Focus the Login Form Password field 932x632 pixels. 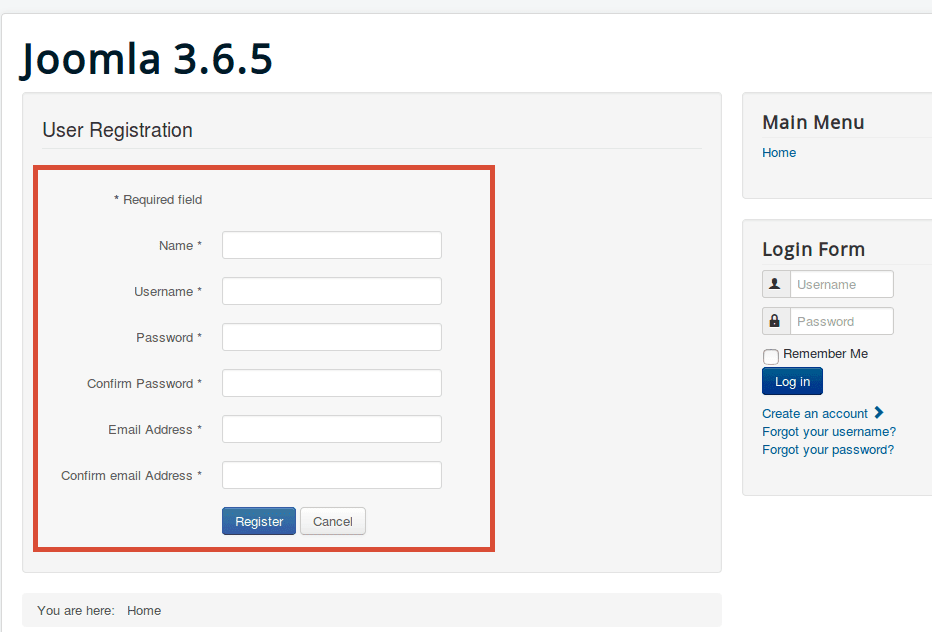(842, 321)
